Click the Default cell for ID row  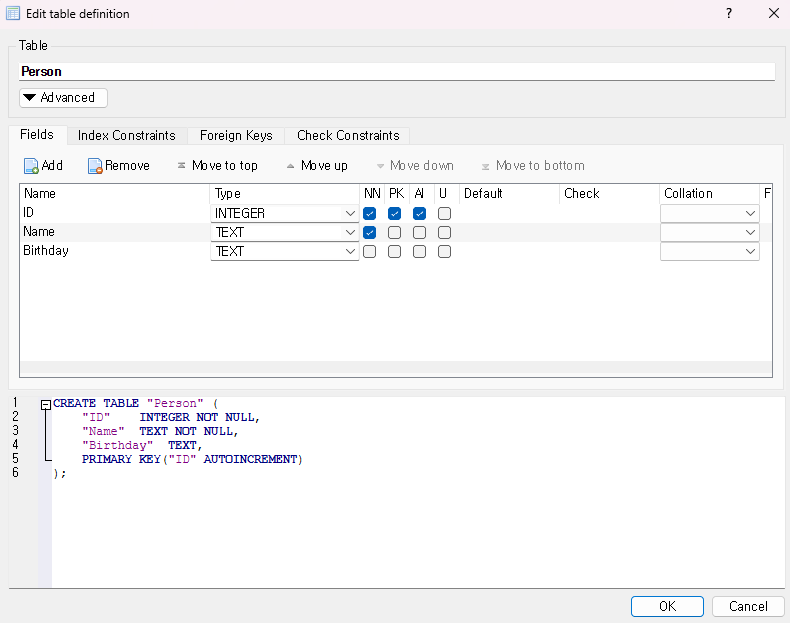pos(509,214)
